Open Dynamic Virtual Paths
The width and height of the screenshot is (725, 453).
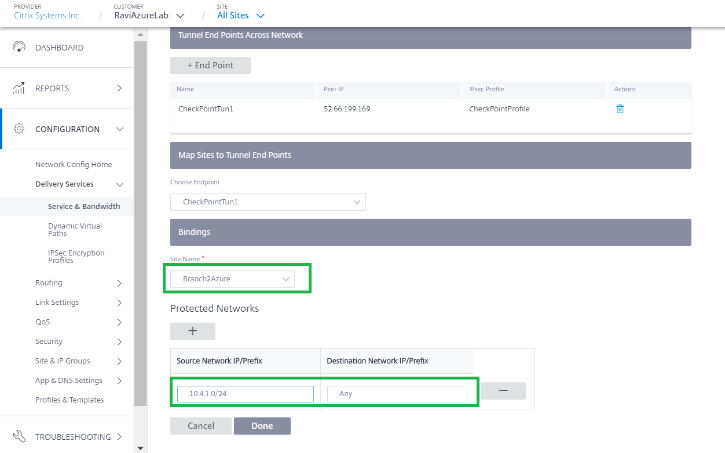75,229
